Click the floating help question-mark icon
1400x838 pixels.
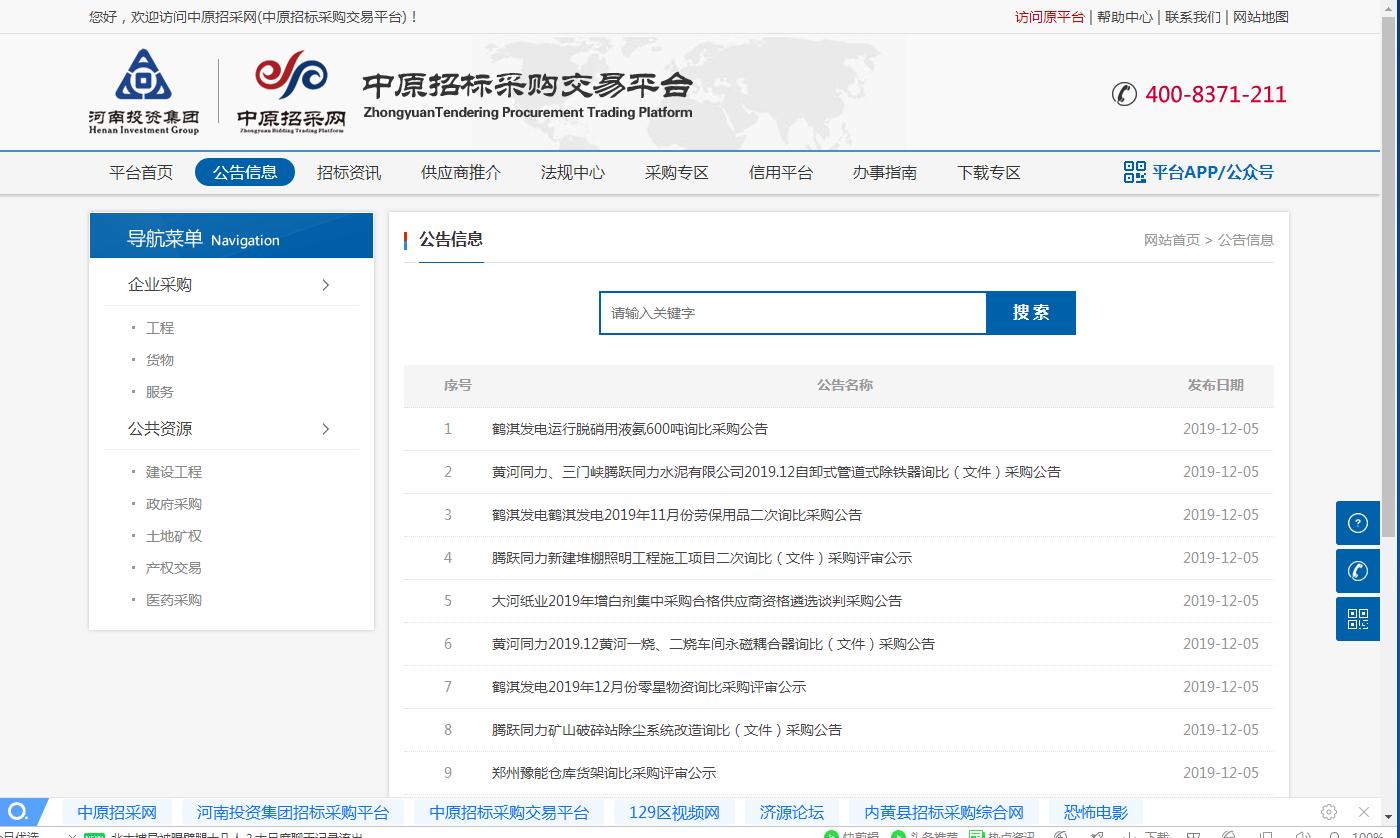pos(1357,523)
